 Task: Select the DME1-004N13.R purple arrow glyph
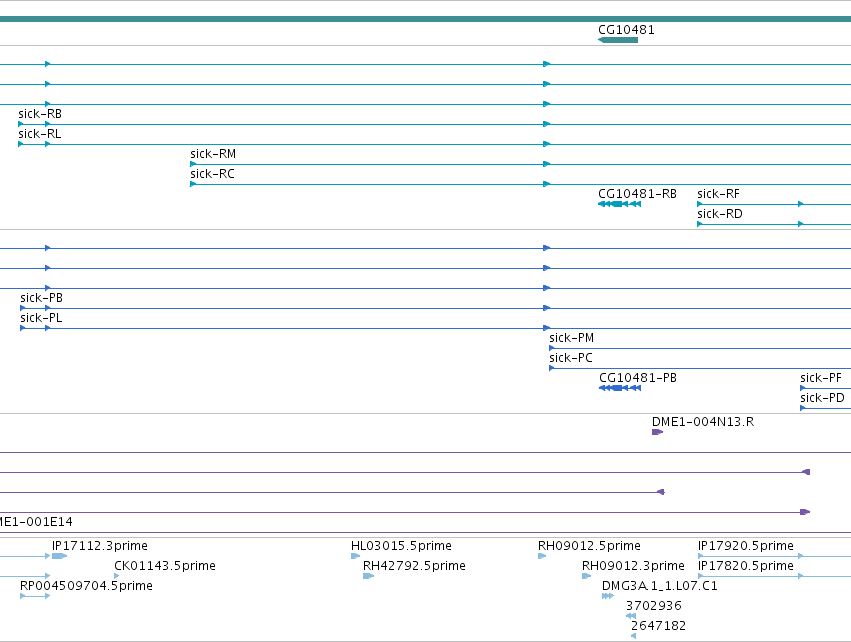click(x=657, y=432)
